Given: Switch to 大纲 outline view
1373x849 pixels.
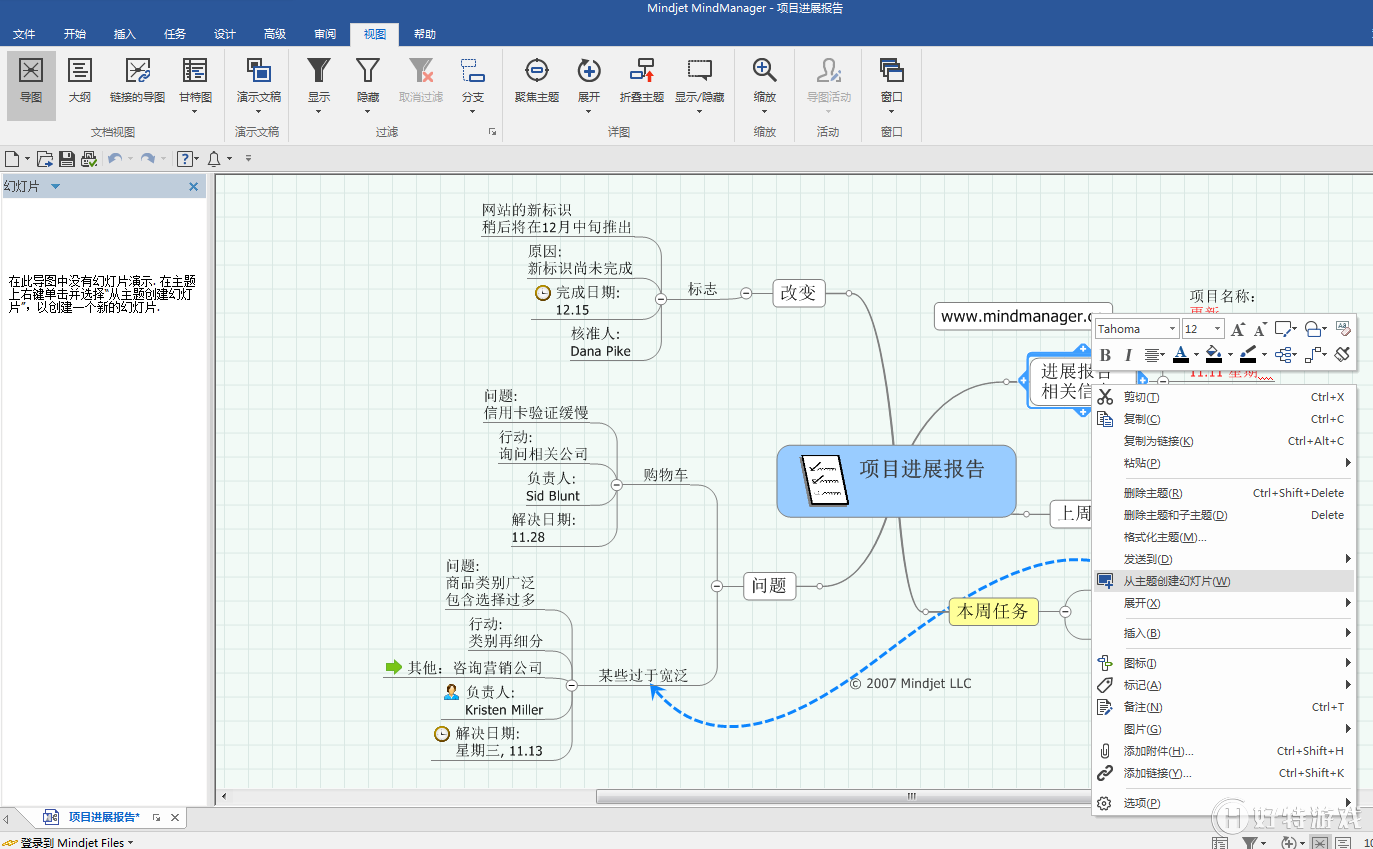Looking at the screenshot, I should [80, 80].
